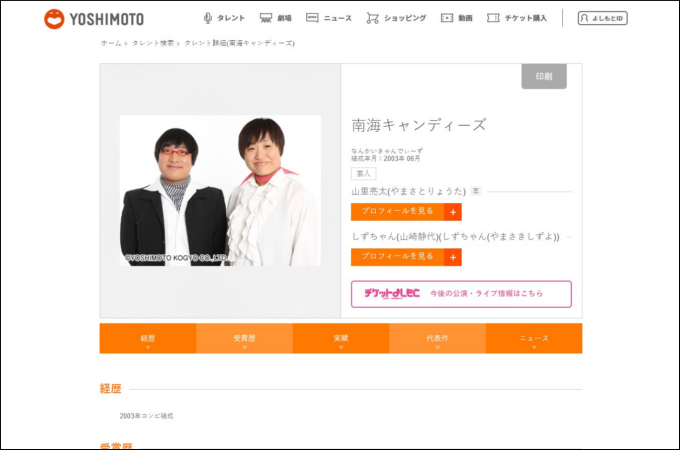Click the YOSHIMOTO wordmark text
This screenshot has width=680, height=450.
tap(107, 19)
